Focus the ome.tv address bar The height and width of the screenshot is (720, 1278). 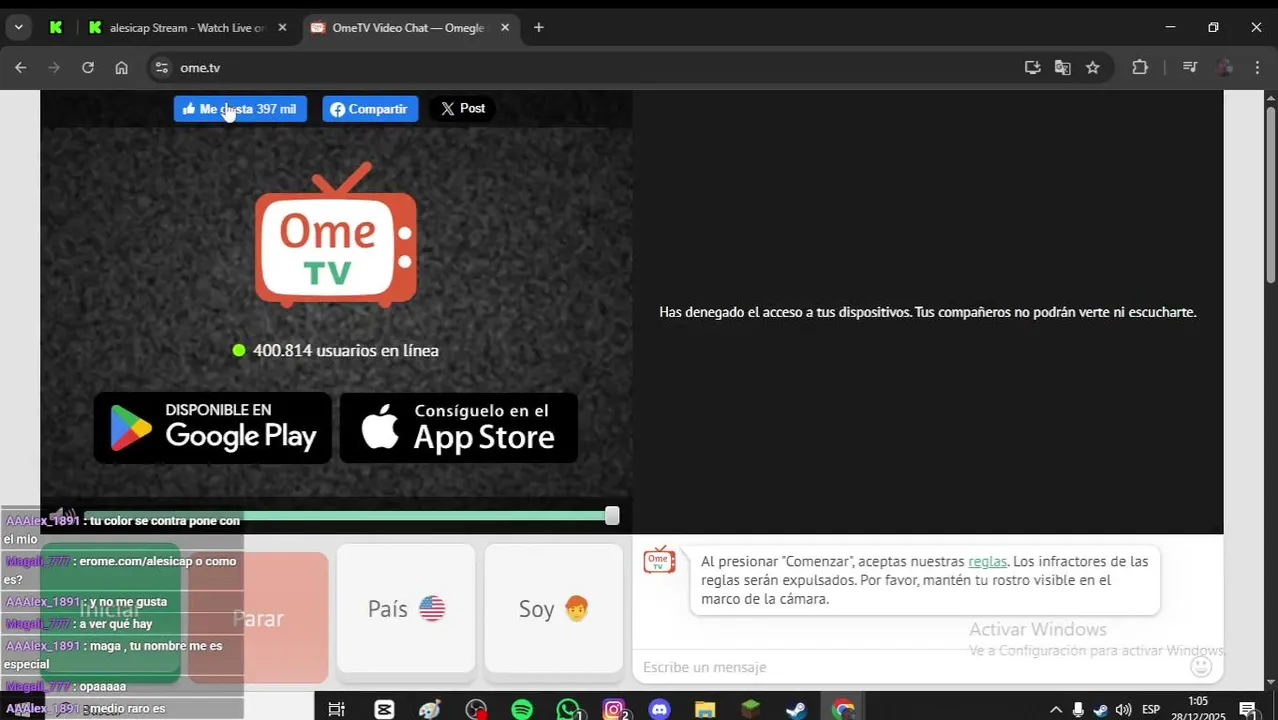pos(590,68)
